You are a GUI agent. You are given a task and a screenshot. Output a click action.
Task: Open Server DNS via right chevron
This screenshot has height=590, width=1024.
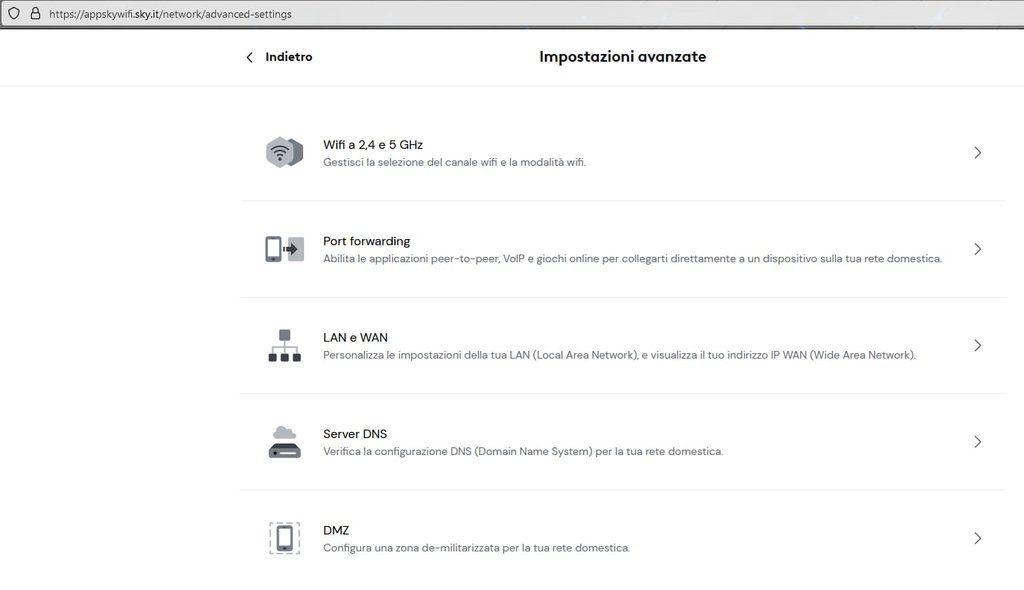click(x=977, y=442)
